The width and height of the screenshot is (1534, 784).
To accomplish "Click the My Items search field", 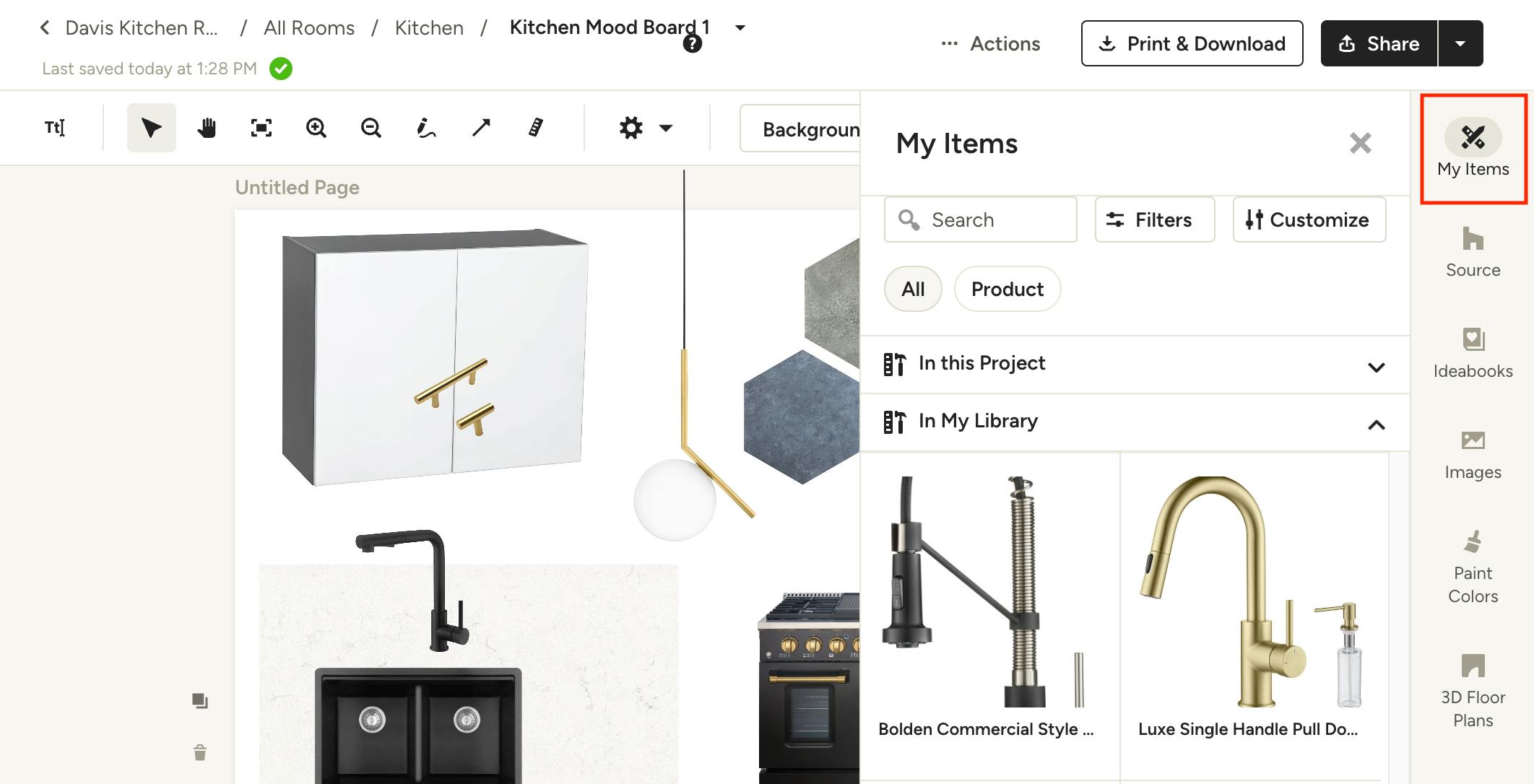I will tap(980, 219).
